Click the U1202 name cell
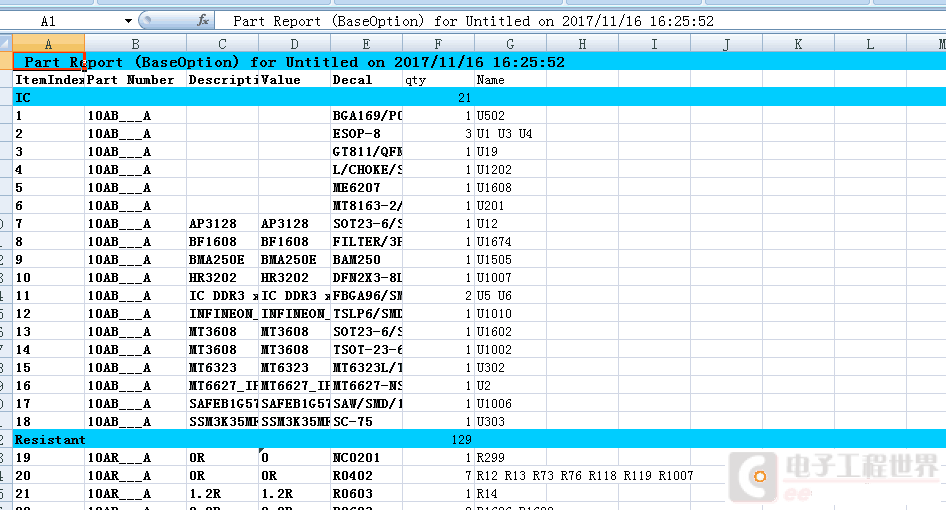Screen dimensions: 946x510 (x=510, y=170)
